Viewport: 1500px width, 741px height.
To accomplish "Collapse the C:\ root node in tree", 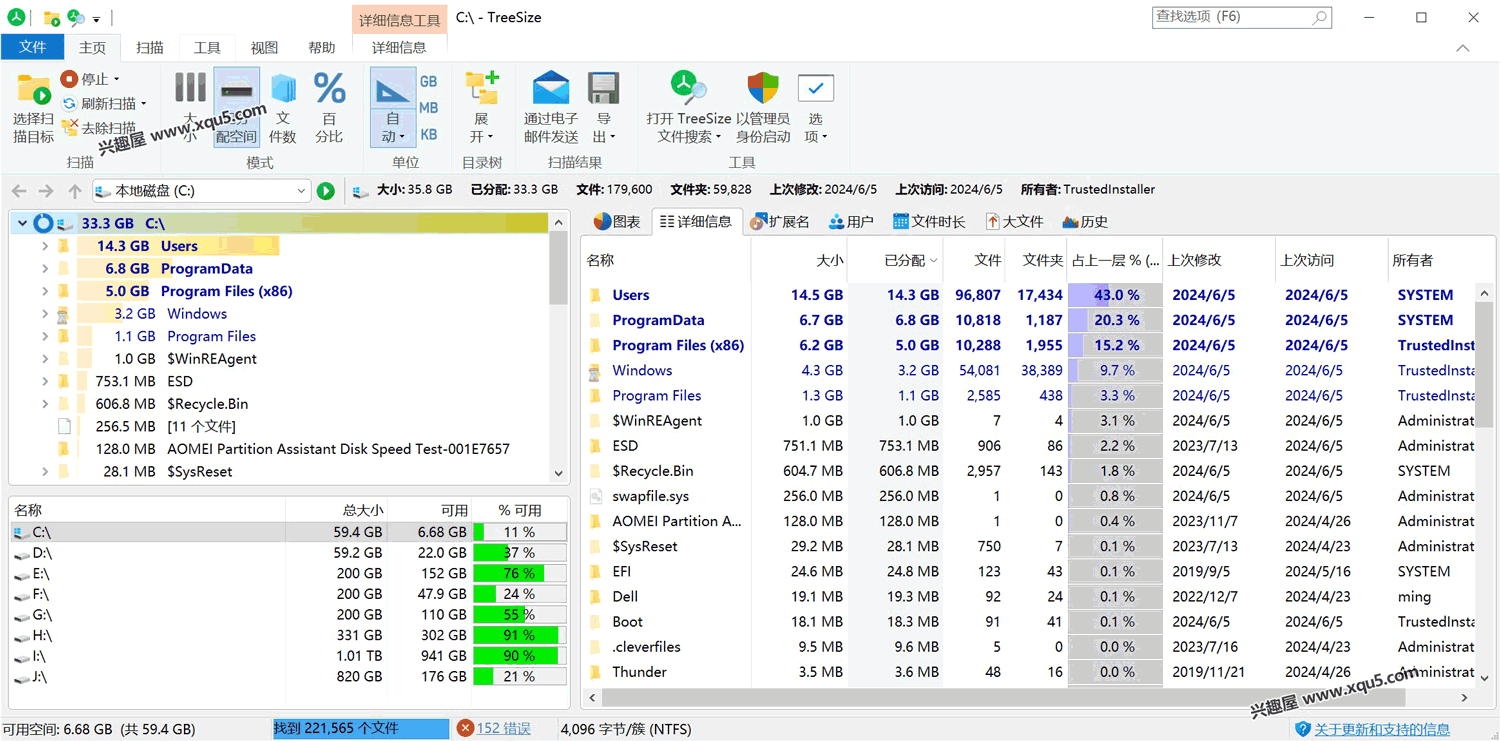I will [22, 224].
